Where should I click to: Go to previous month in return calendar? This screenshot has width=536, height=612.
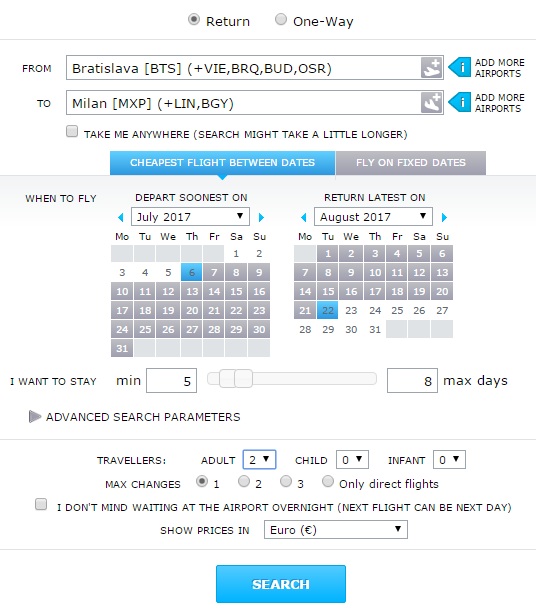pos(303,217)
